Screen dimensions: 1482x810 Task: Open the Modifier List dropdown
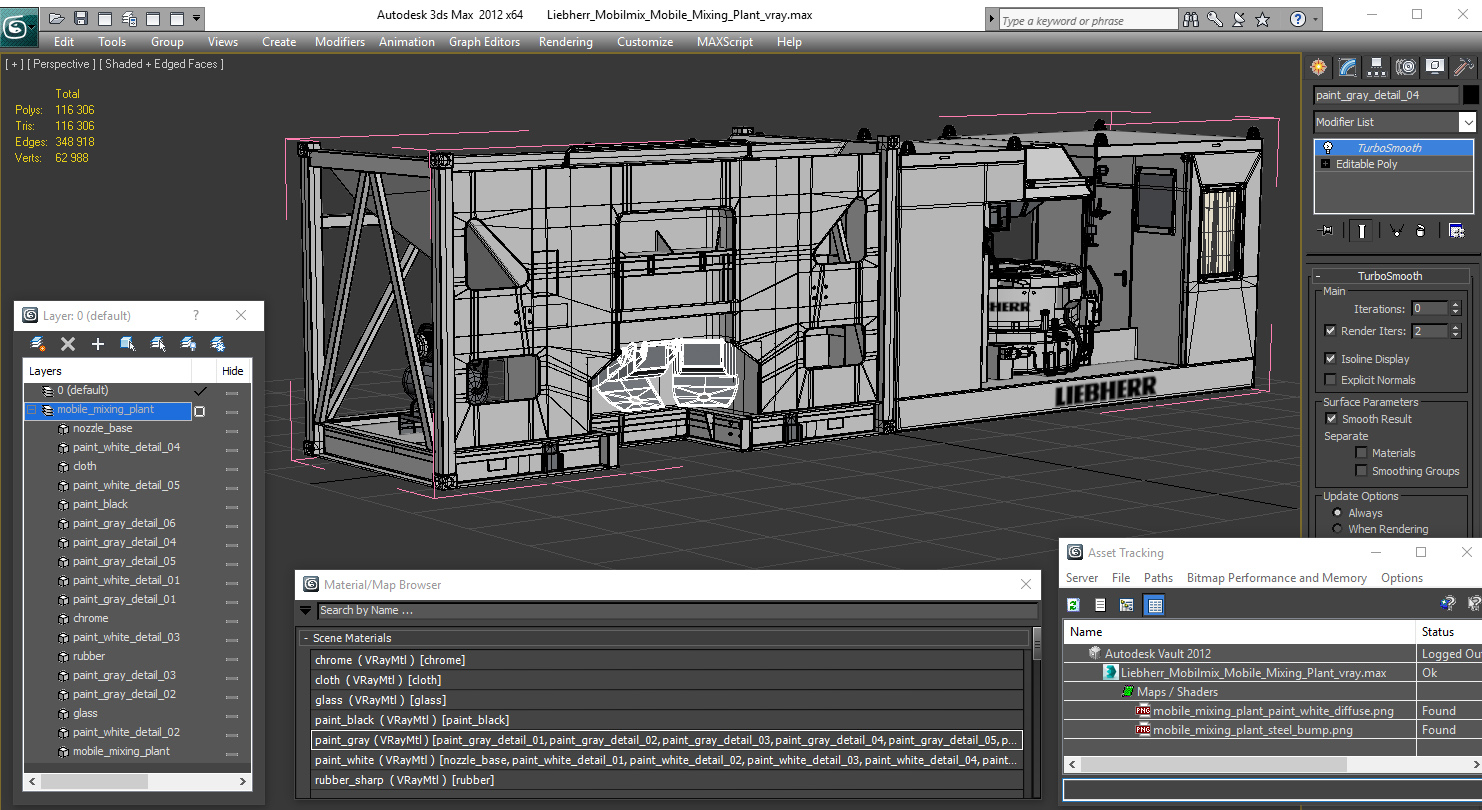click(1467, 122)
